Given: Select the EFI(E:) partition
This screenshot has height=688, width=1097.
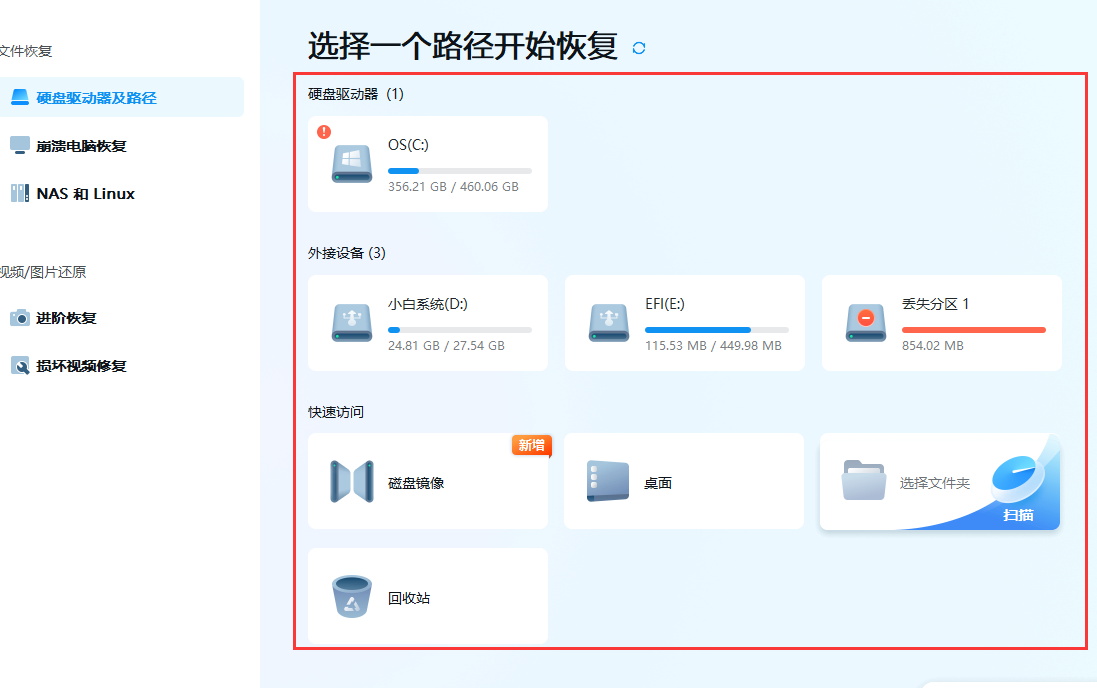Looking at the screenshot, I should [684, 322].
